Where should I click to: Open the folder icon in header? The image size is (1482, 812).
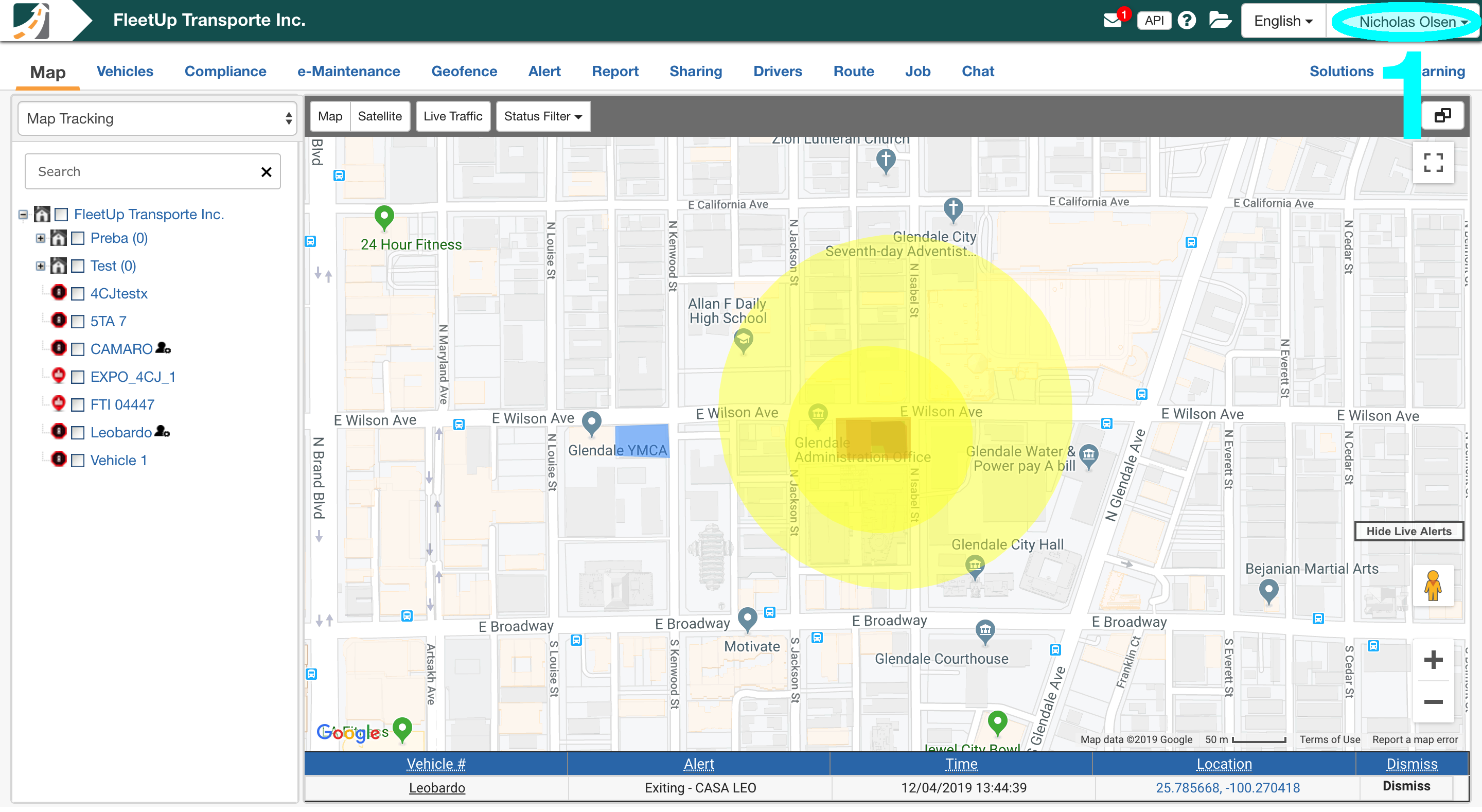tap(1220, 21)
